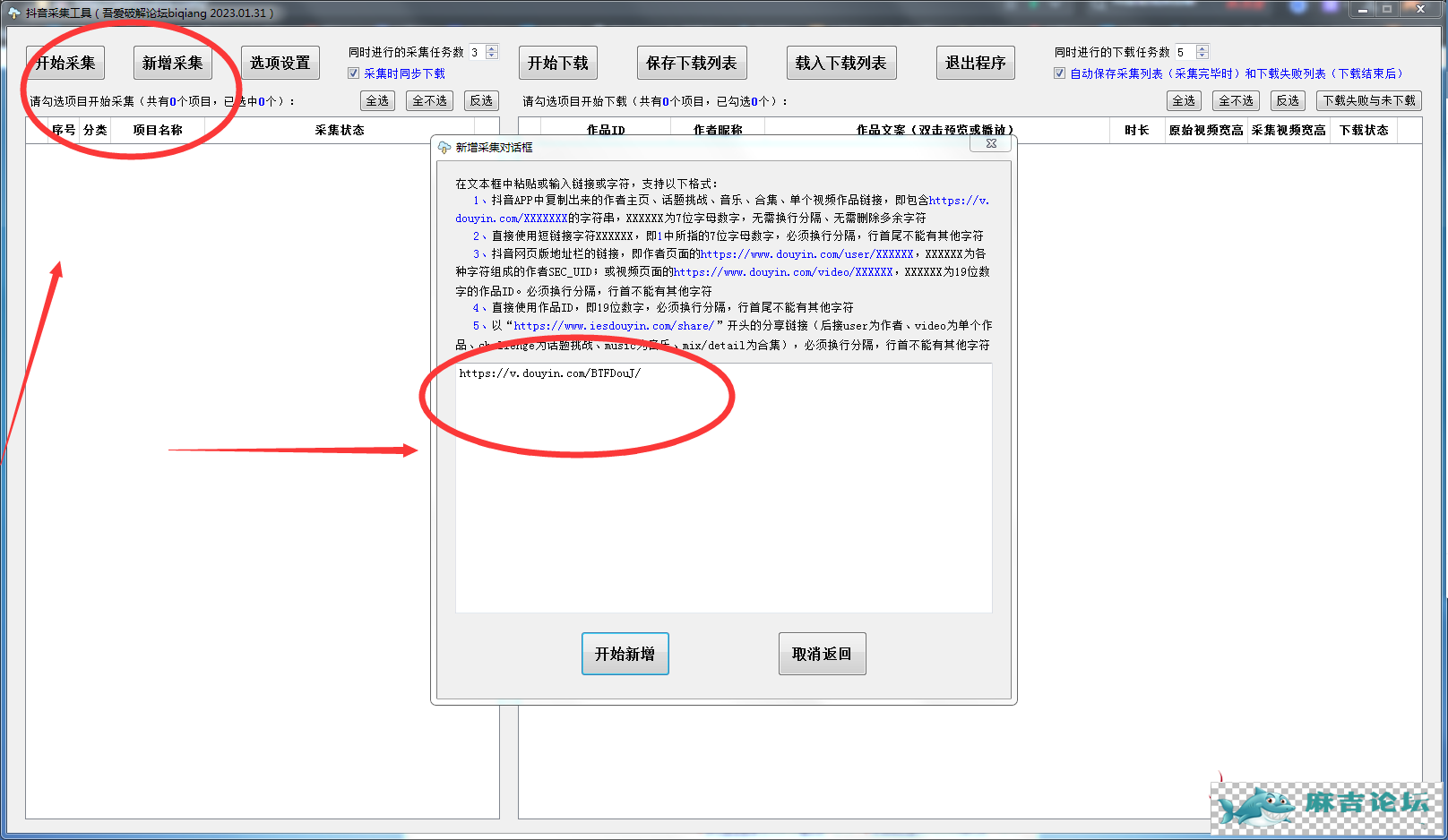
Task: Decrease the download task count spinner
Action: 1202,56
